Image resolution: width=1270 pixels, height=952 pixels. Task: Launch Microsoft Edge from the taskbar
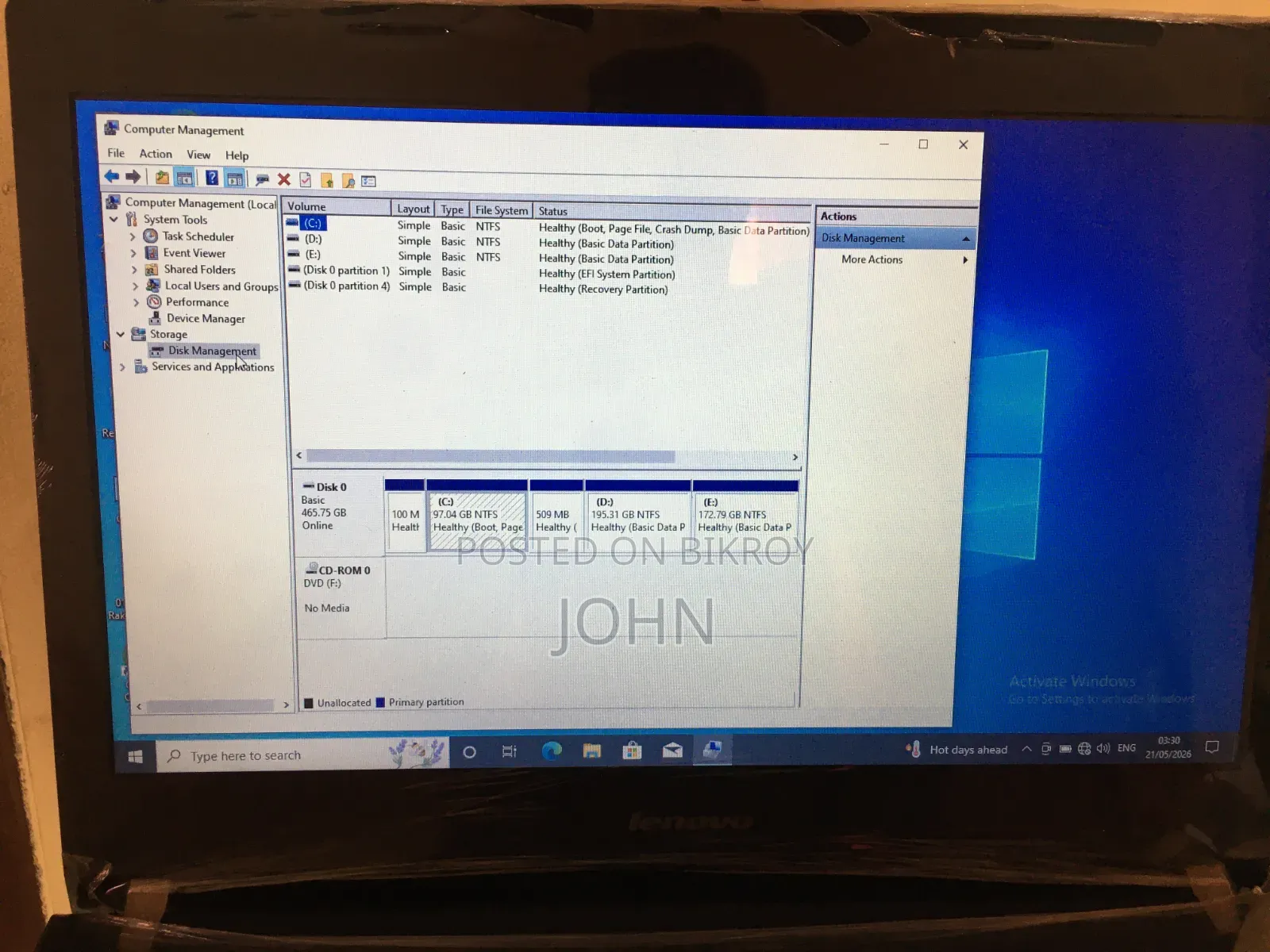pos(552,750)
